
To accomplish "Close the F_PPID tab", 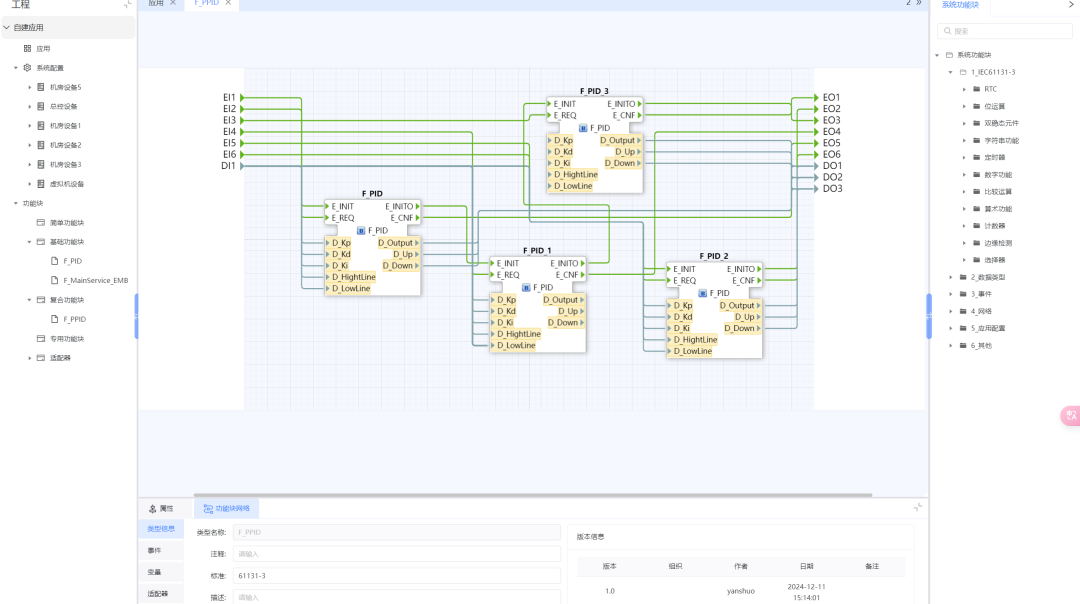I will point(228,3).
